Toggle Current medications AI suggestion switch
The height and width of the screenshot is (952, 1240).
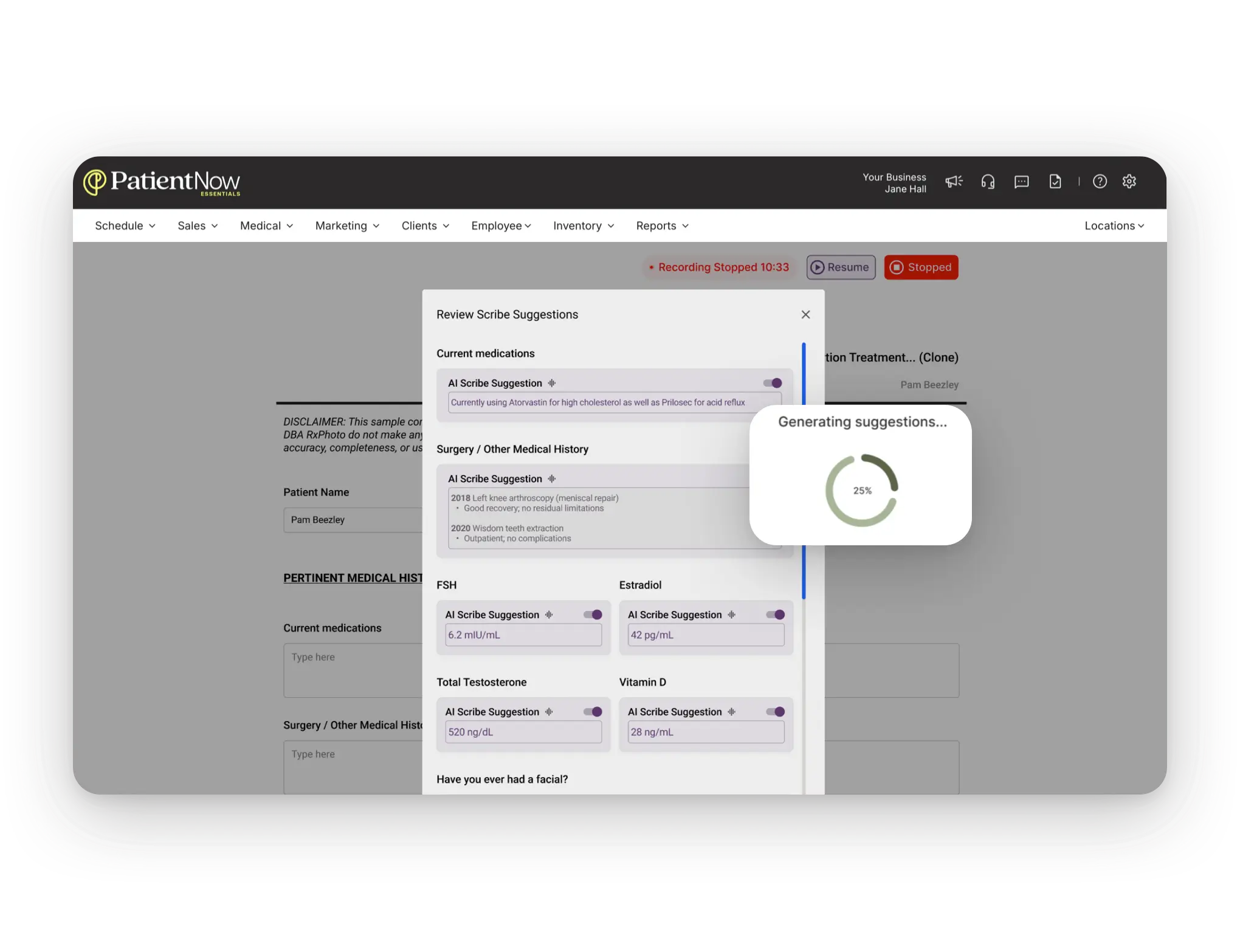coord(773,383)
